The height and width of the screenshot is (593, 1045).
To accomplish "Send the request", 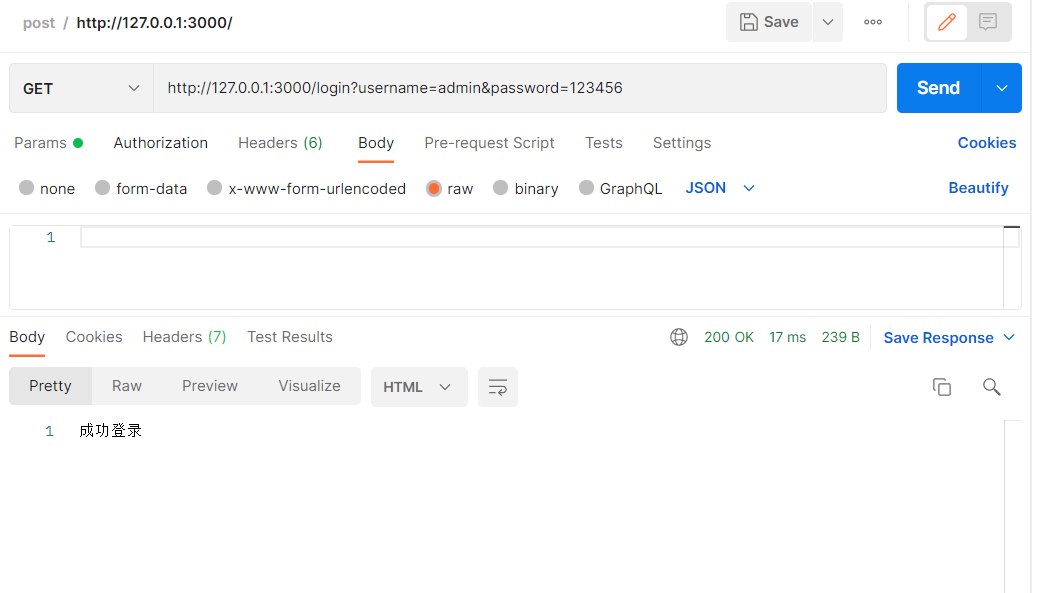I will 938,88.
